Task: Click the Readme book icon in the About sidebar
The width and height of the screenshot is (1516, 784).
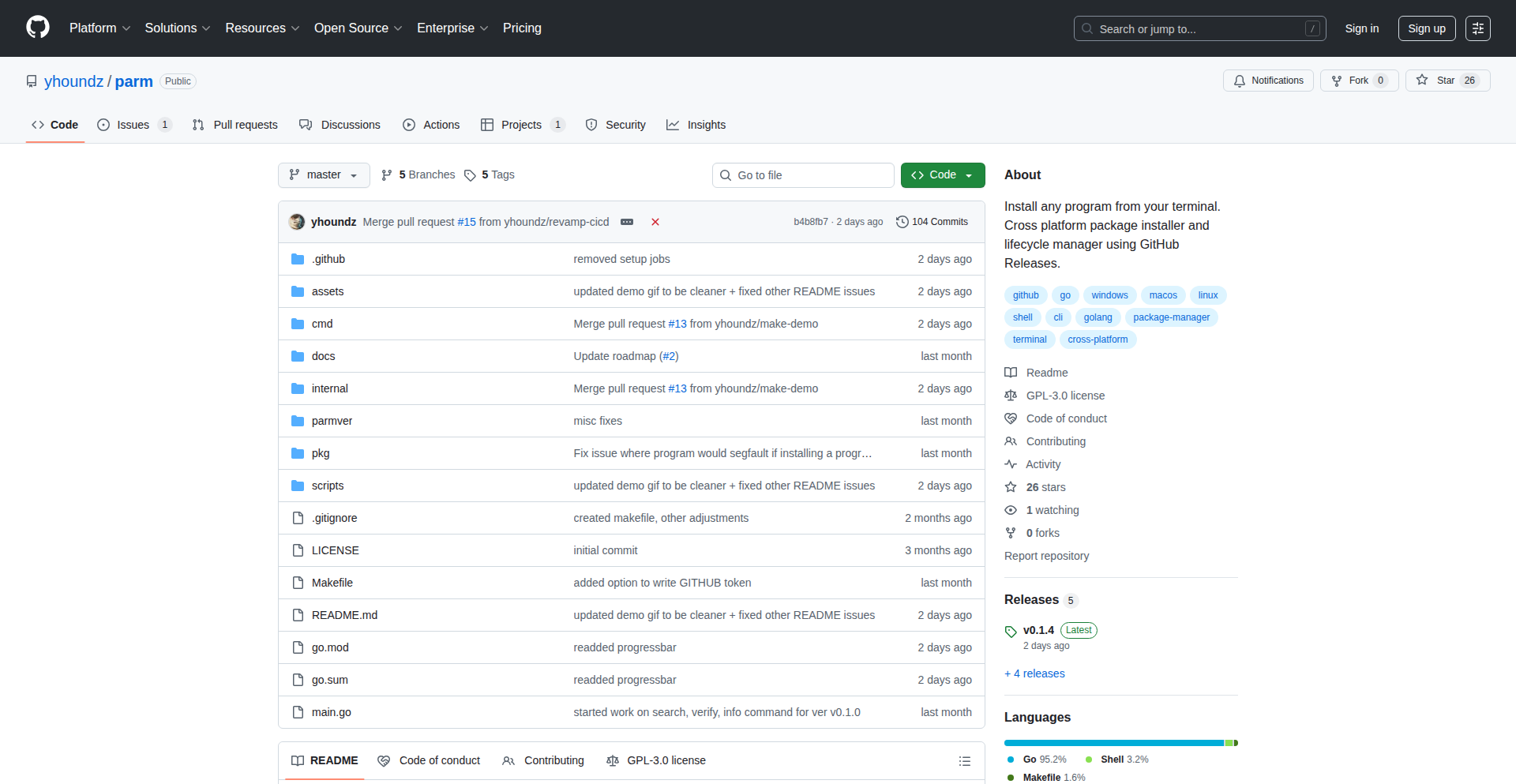Action: tap(1011, 372)
